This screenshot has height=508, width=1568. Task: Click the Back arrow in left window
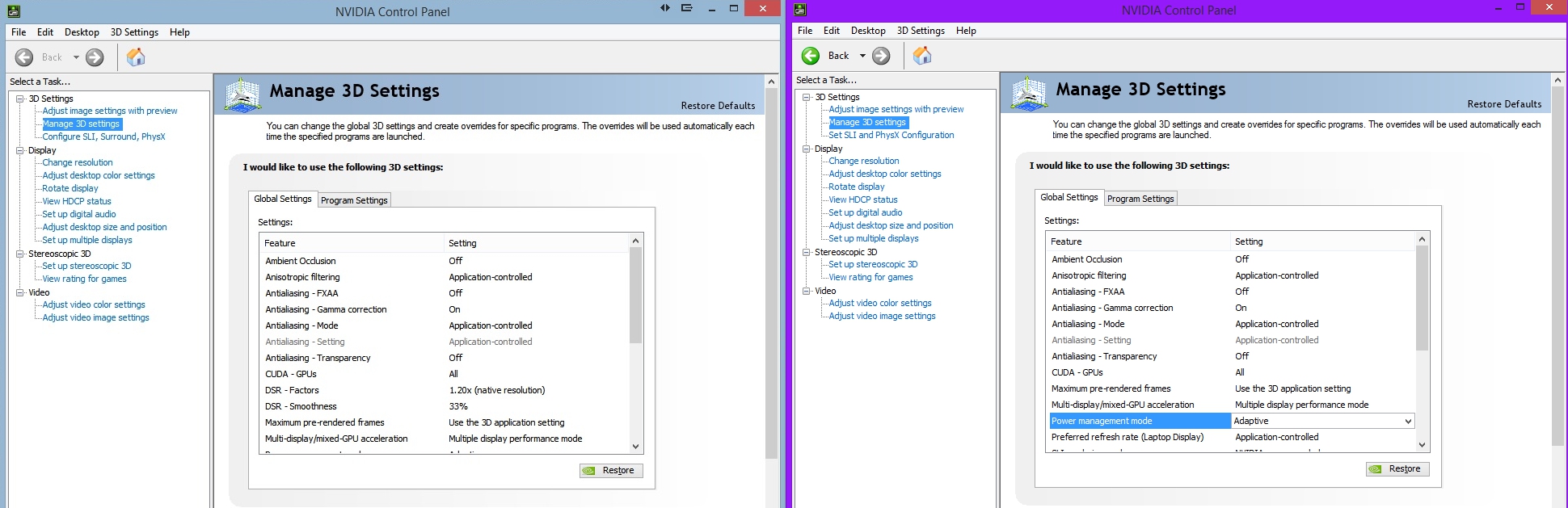(24, 57)
